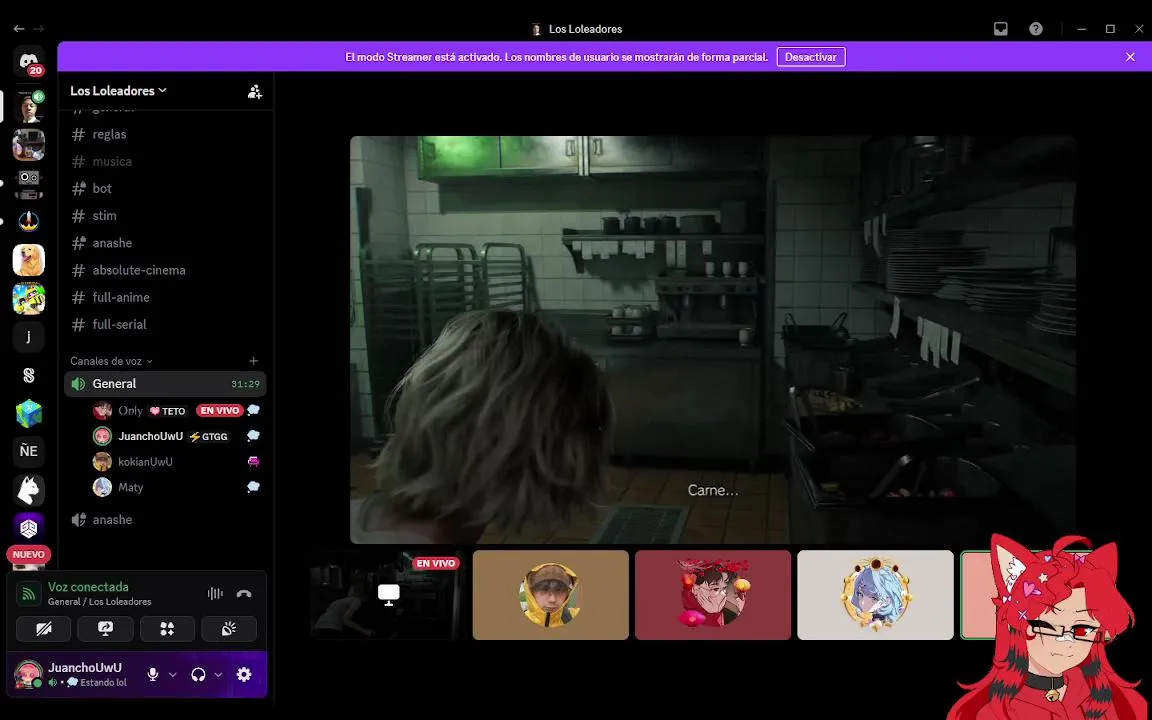1152x720 pixels.
Task: Select the EN VIVO stream thumbnail tile
Action: [x=388, y=595]
